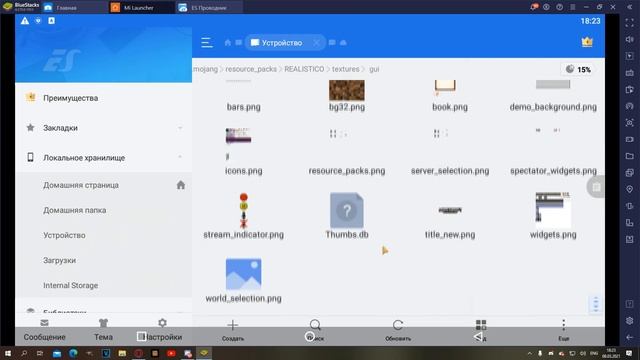Open the cloud icon in top bar
The width and height of the screenshot is (640, 360).
[x=343, y=42]
